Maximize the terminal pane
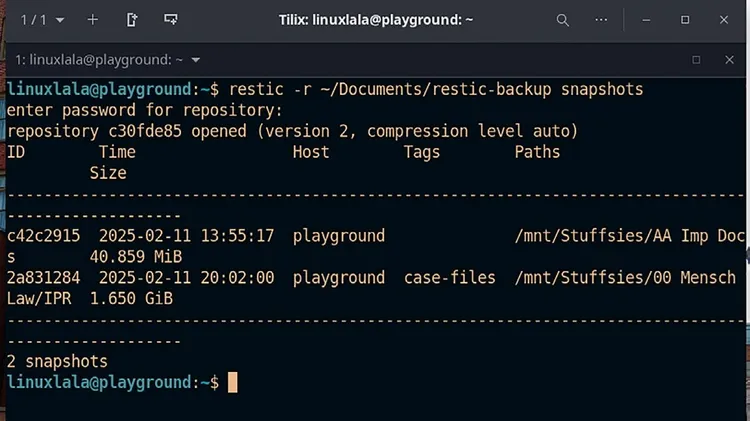This screenshot has height=421, width=750. coord(696,60)
